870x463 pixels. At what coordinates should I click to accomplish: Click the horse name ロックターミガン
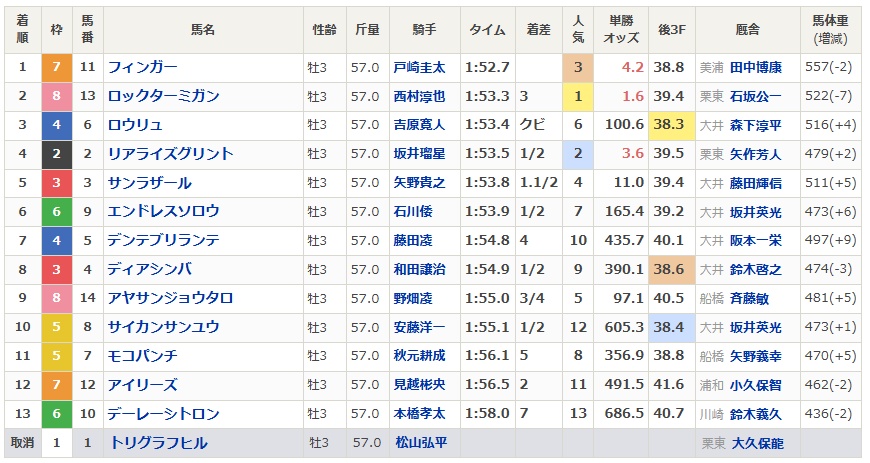click(164, 96)
